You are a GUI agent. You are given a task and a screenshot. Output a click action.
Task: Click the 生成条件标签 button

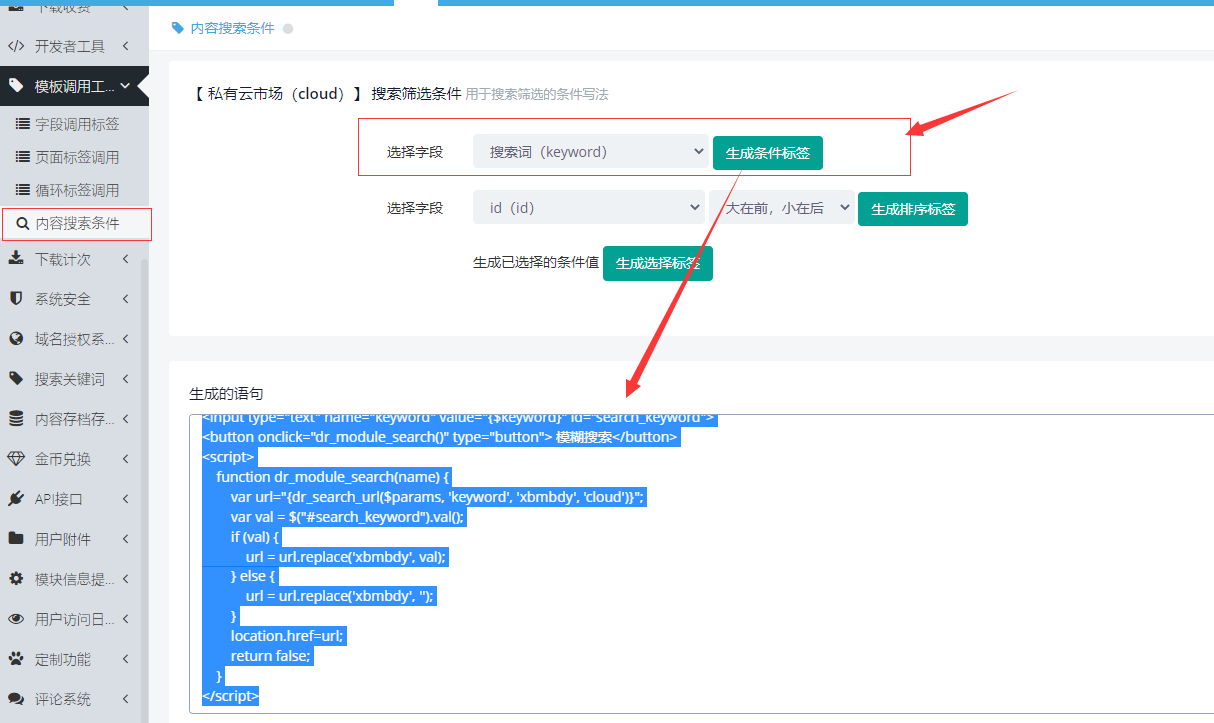click(768, 153)
